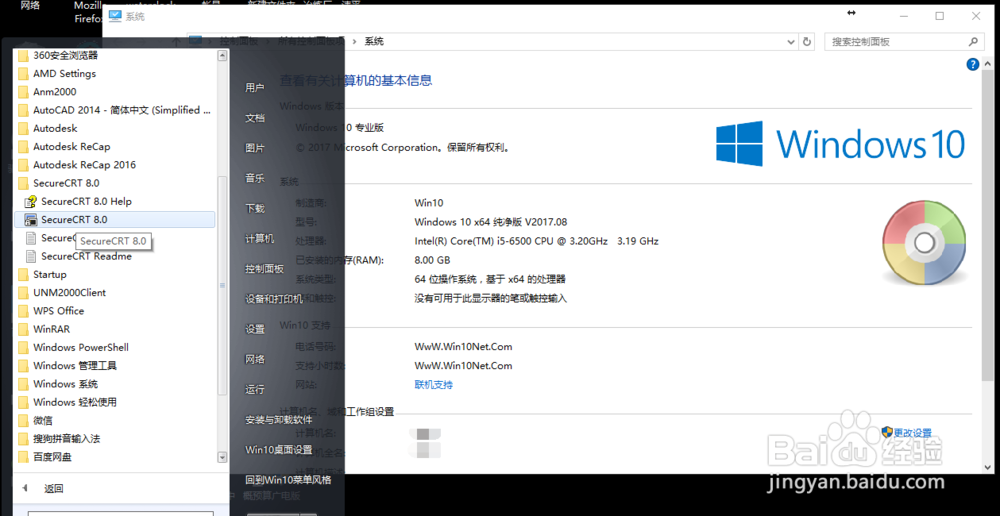Click the start menu program list scrollbar
This screenshot has height=516, width=1000.
[x=223, y=284]
